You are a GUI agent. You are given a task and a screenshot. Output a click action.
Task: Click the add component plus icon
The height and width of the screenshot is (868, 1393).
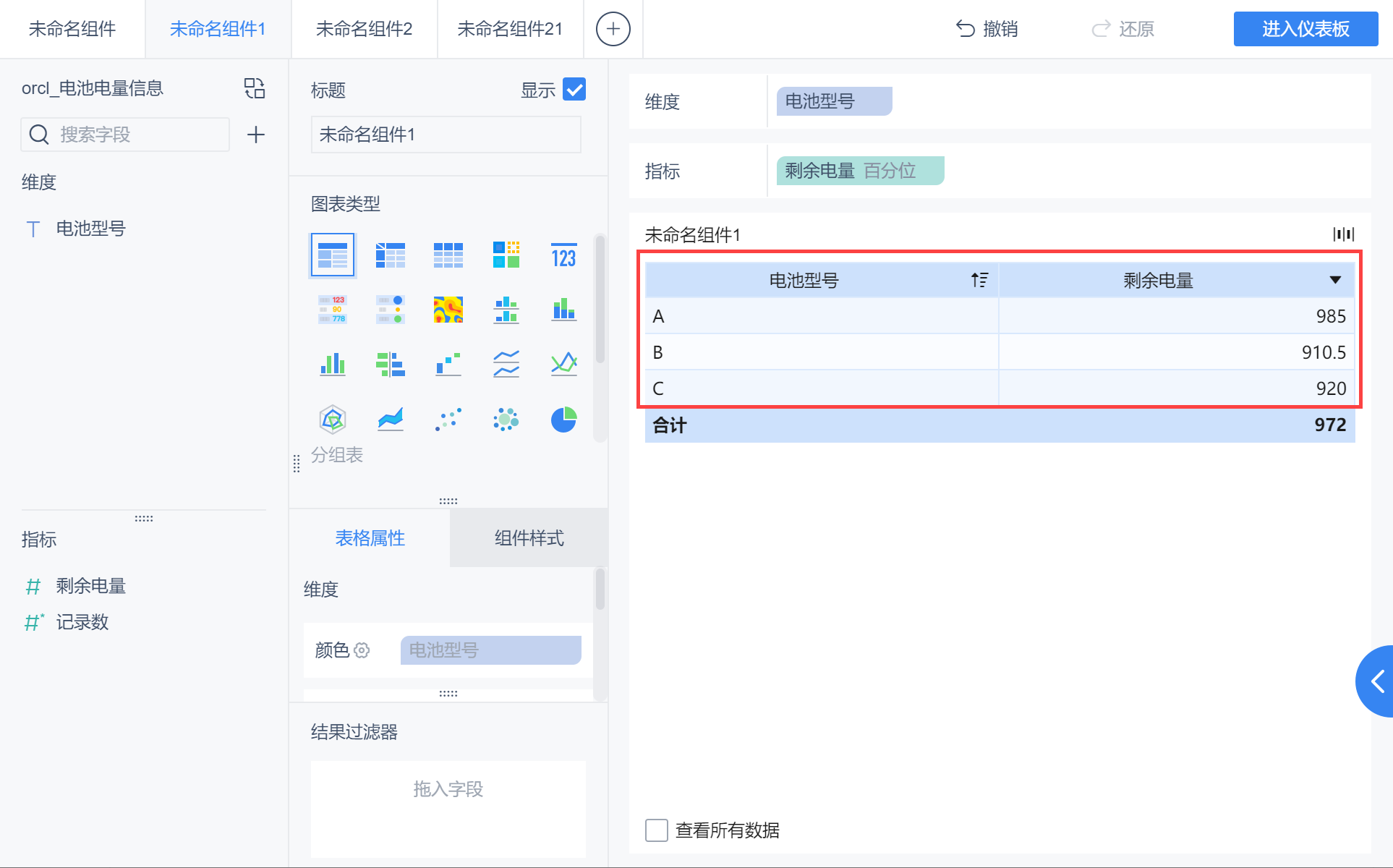tap(613, 29)
